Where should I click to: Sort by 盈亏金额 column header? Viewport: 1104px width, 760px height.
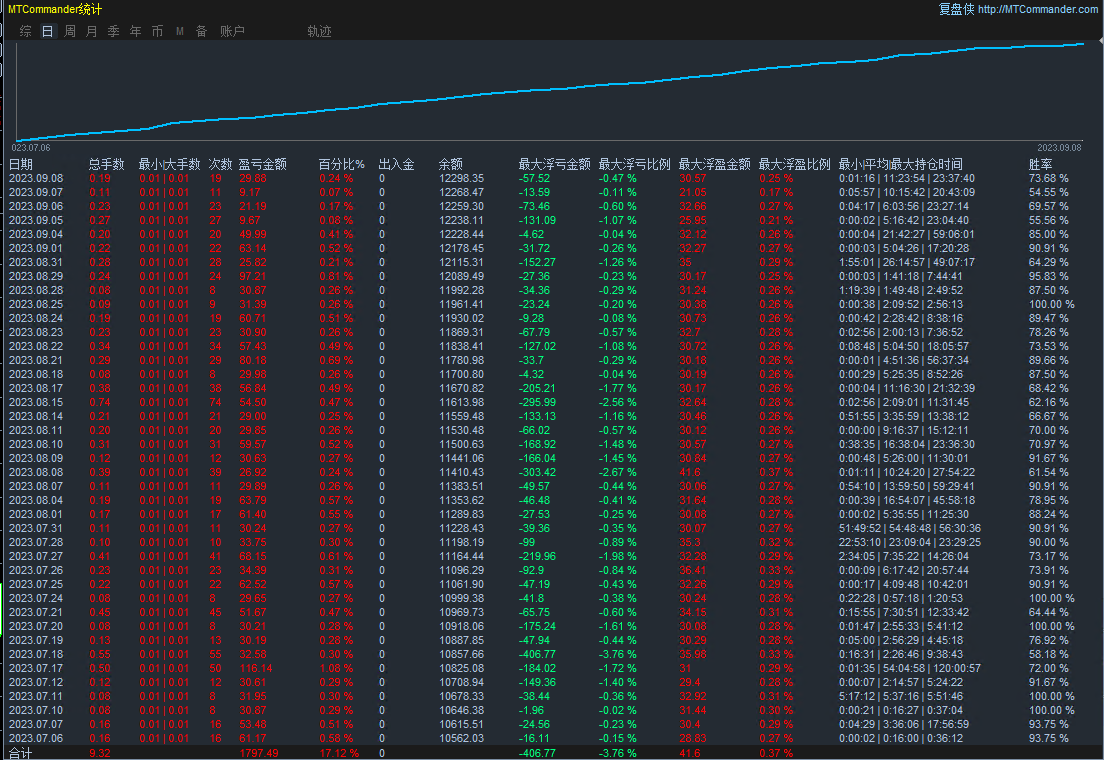click(x=263, y=164)
